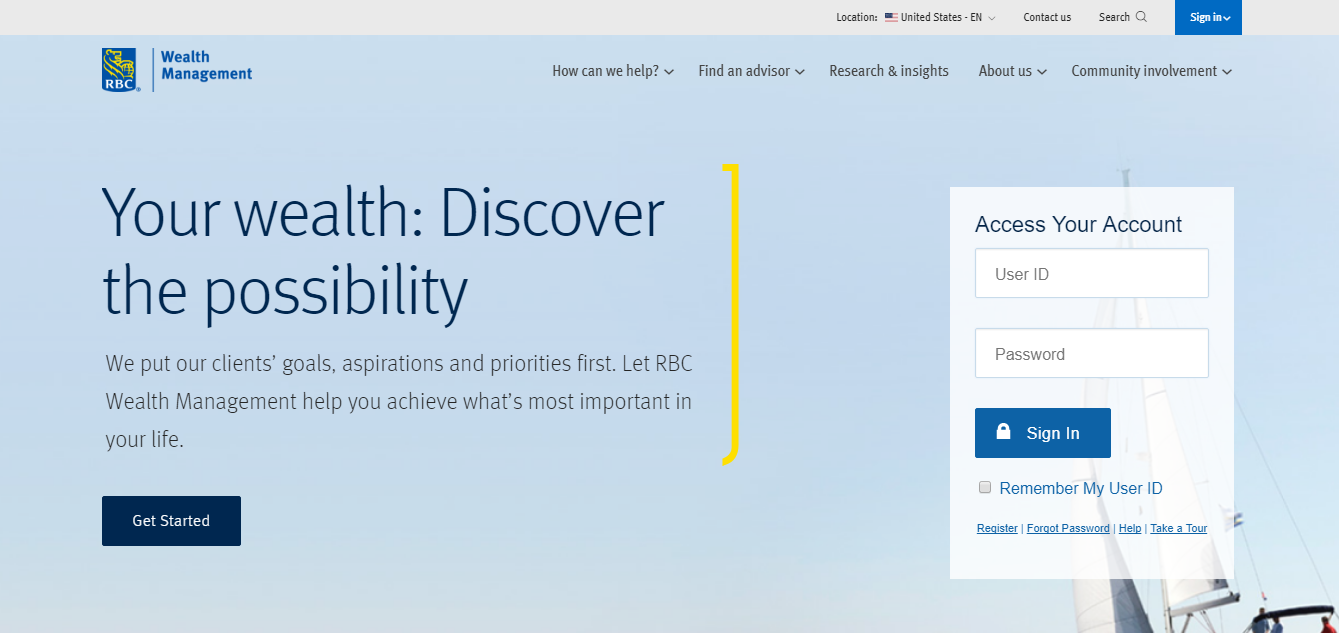Open the Contact us link
This screenshot has width=1339, height=633.
(x=1047, y=17)
